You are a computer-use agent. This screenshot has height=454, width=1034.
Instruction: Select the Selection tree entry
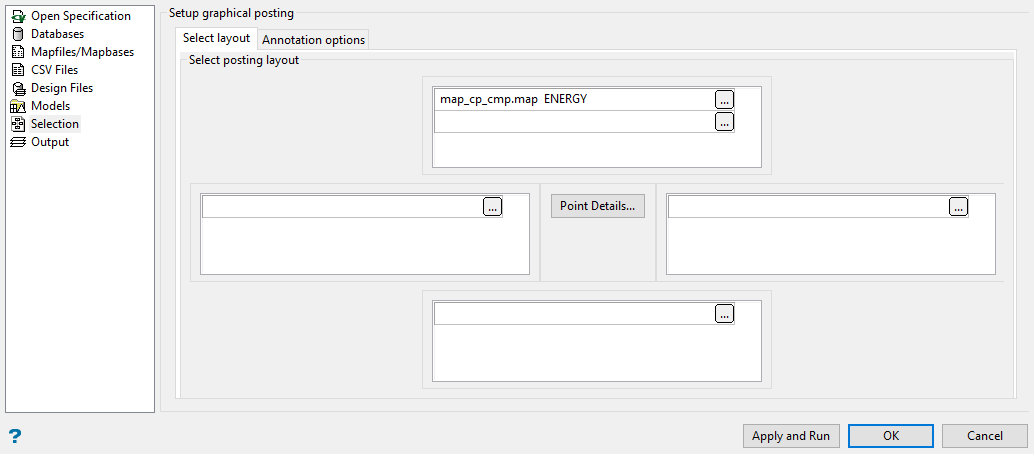pyautogui.click(x=55, y=124)
